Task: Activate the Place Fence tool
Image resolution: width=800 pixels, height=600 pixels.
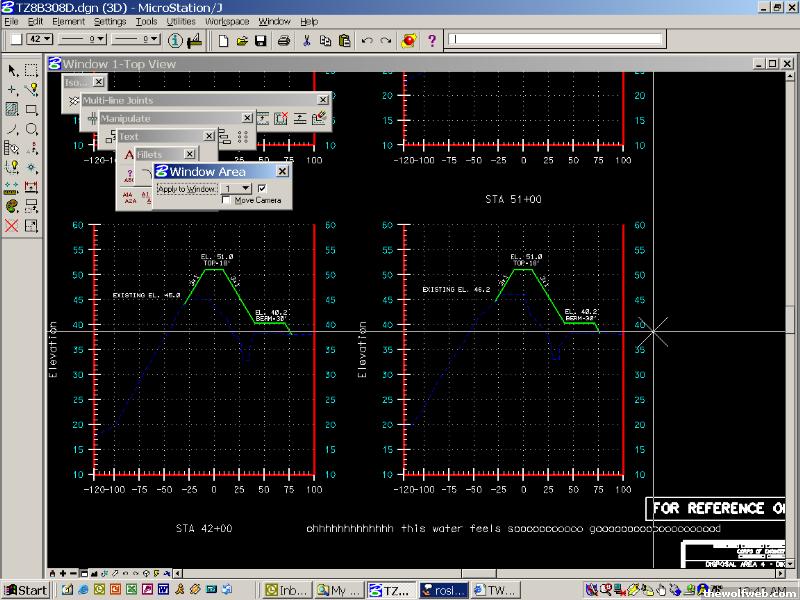Action: [x=31, y=70]
